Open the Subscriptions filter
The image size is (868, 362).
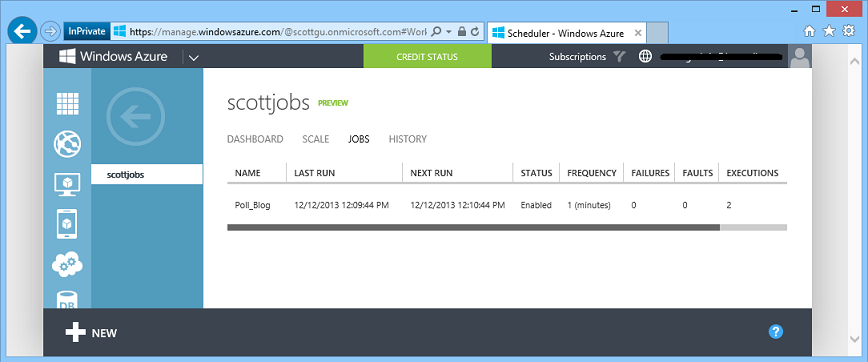[577, 56]
